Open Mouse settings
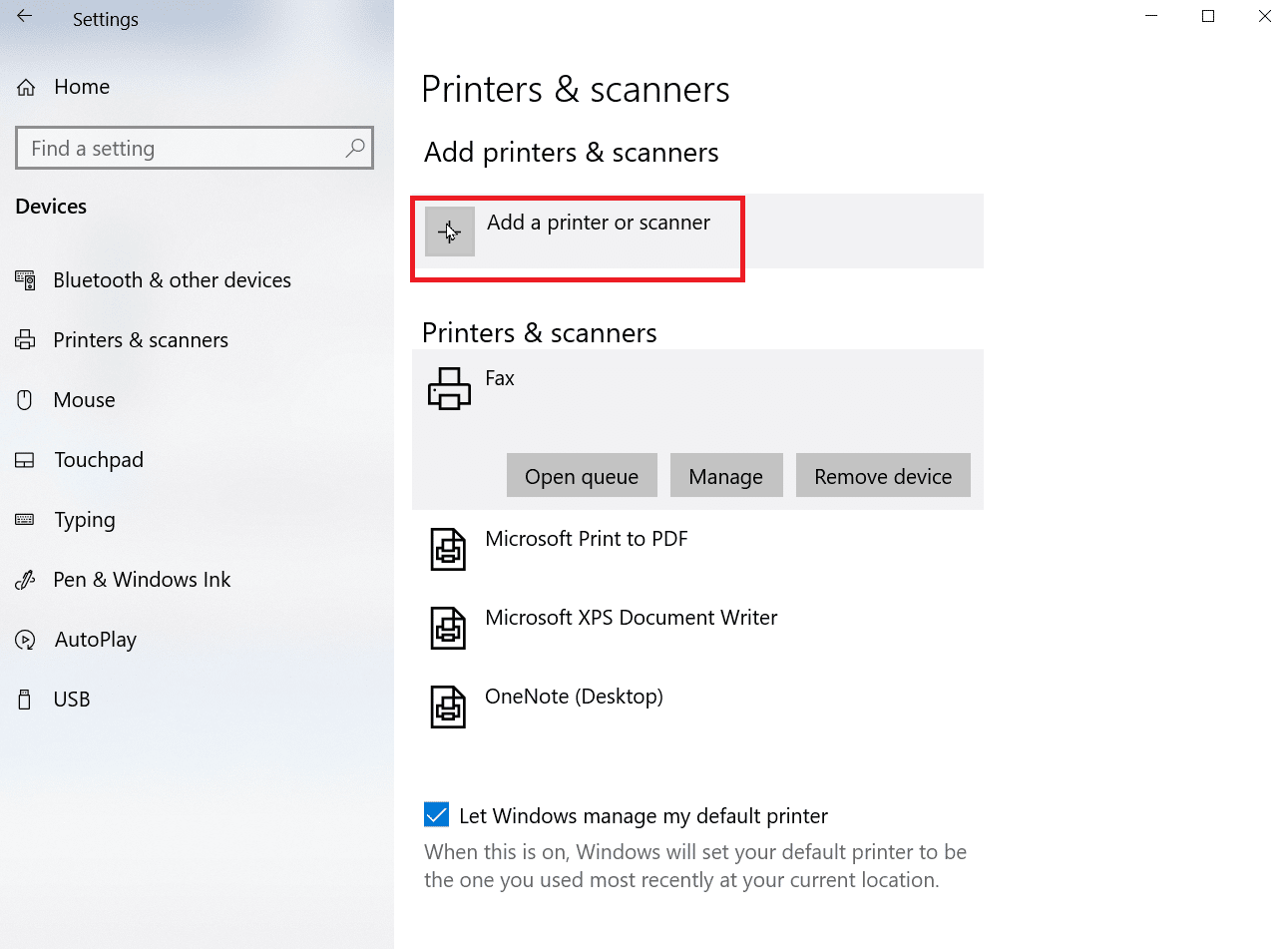 [84, 400]
